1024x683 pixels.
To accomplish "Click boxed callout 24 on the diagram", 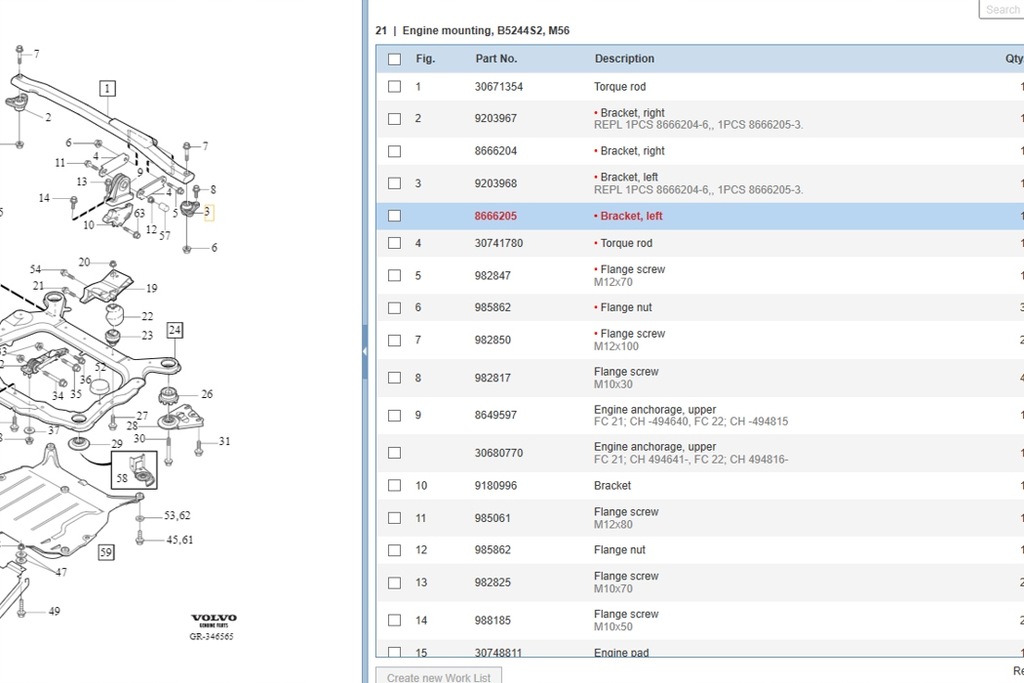I will click(174, 330).
